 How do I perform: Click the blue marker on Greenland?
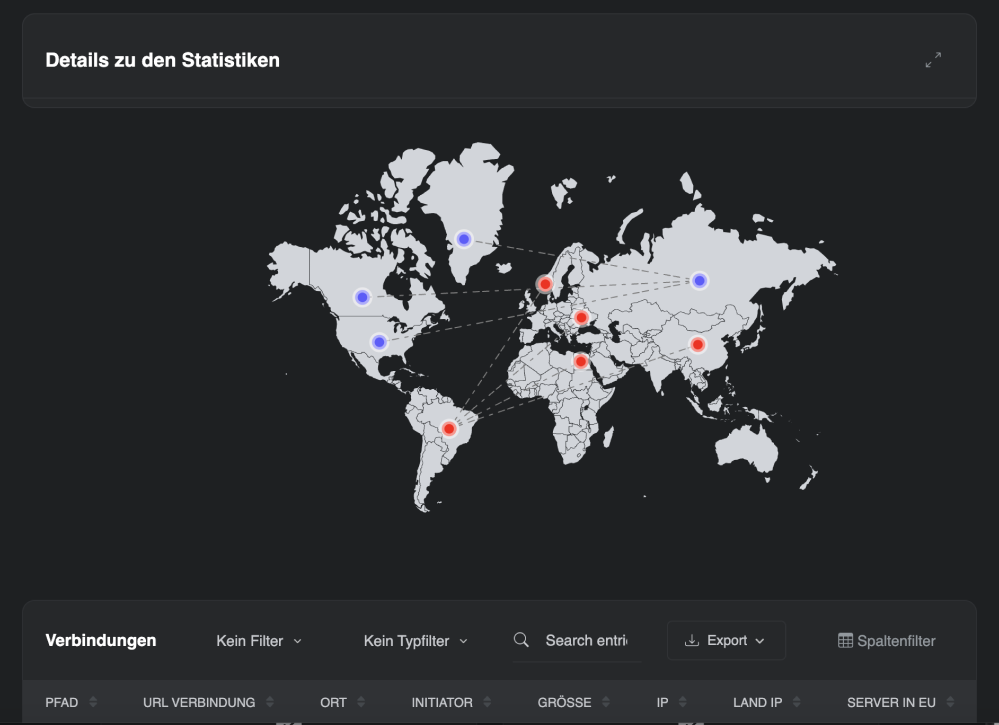click(x=464, y=239)
